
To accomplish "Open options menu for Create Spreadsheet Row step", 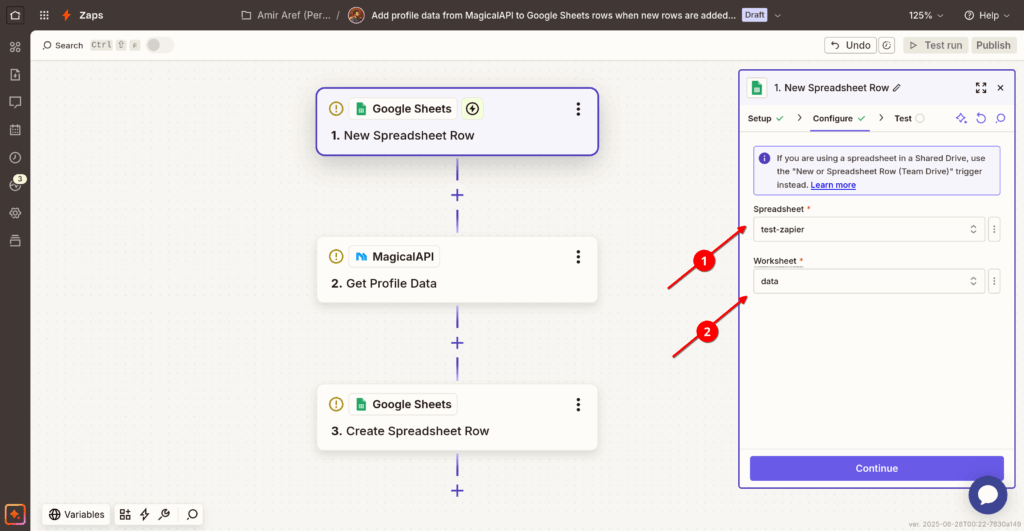I will pos(578,404).
